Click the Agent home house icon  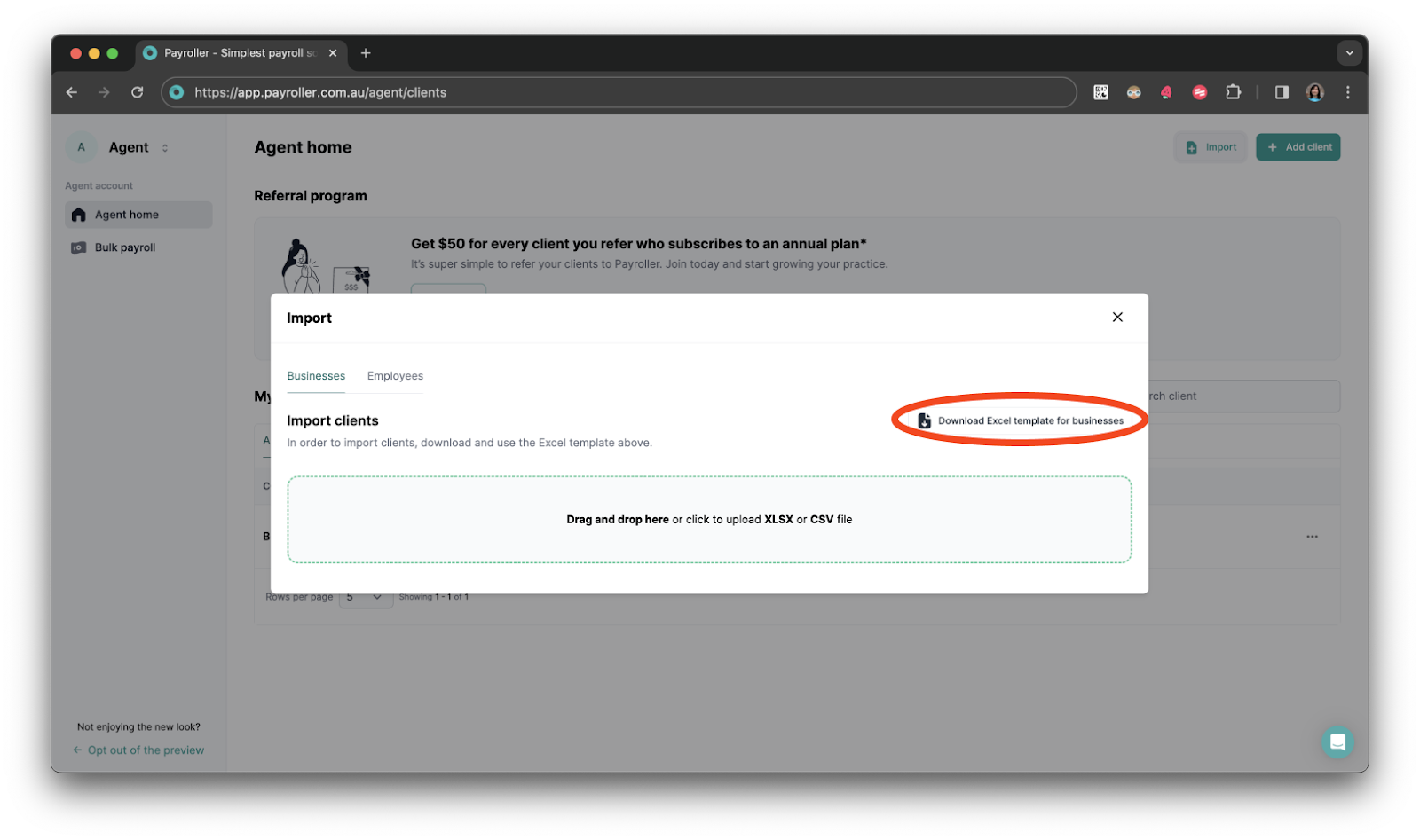tap(78, 215)
